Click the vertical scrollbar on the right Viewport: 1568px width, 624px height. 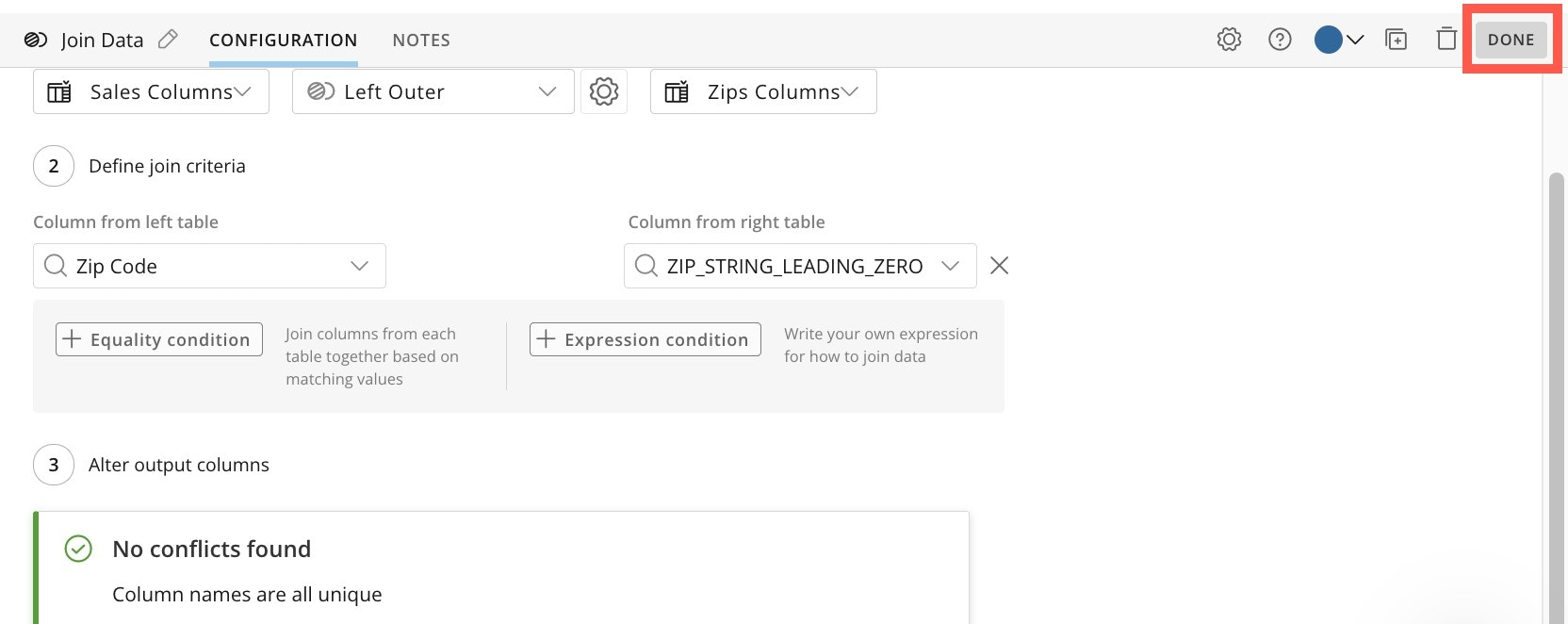[1556, 377]
